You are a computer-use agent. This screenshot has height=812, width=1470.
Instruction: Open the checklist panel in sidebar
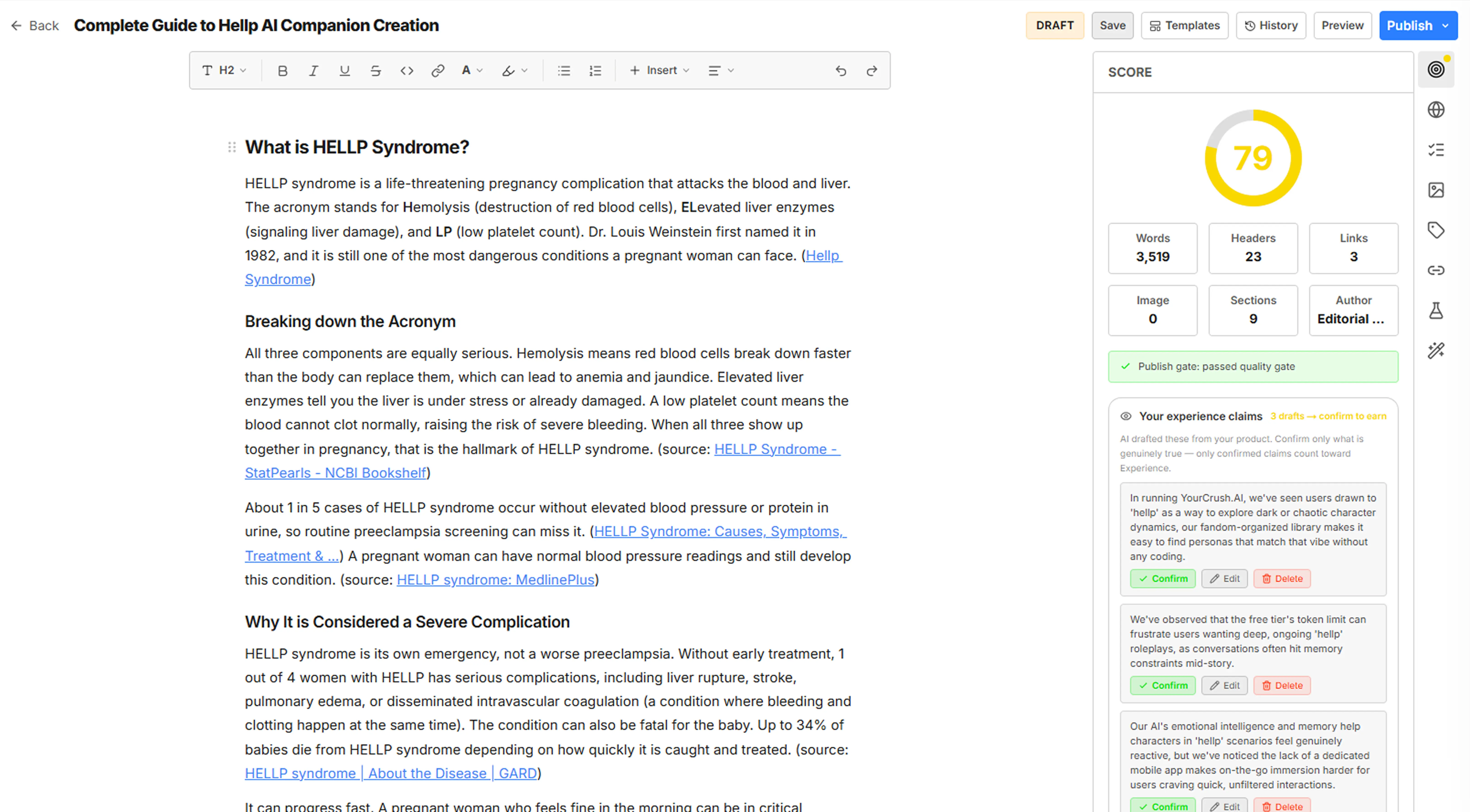coord(1436,150)
